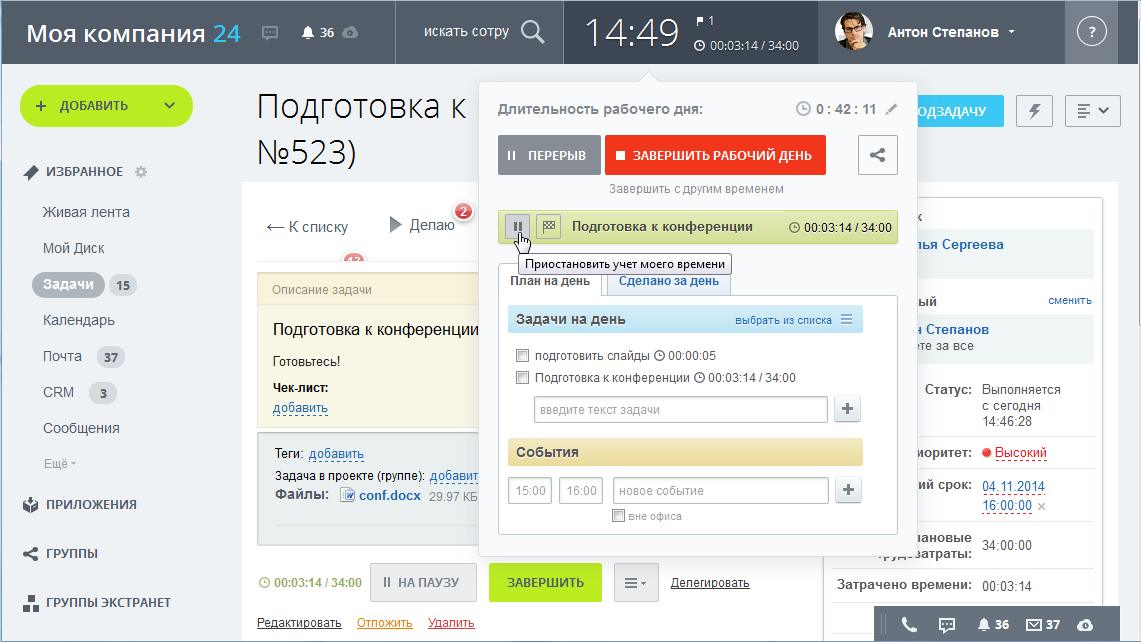Switch to the 'Сделано за день' tab

coord(668,281)
